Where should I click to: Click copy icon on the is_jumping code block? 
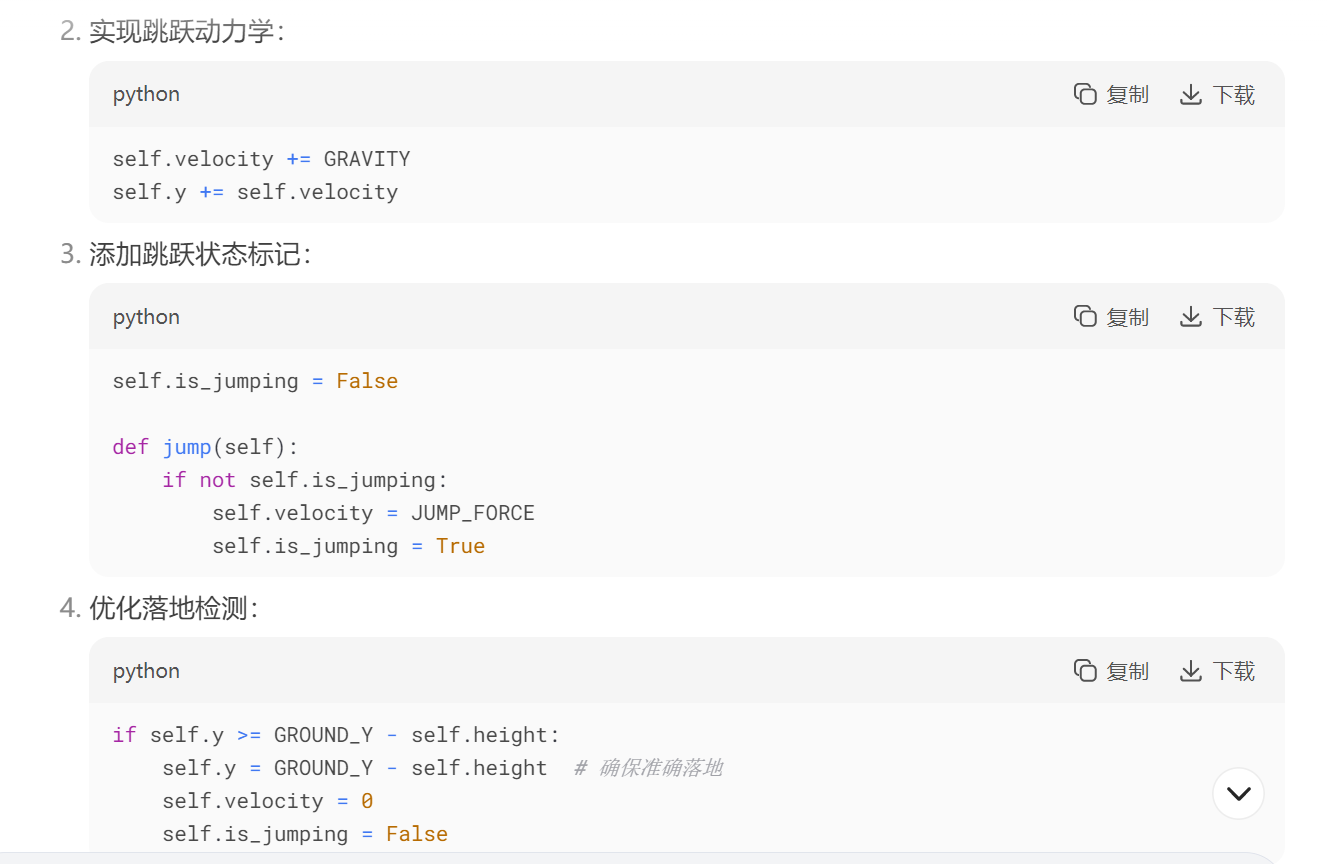1086,317
